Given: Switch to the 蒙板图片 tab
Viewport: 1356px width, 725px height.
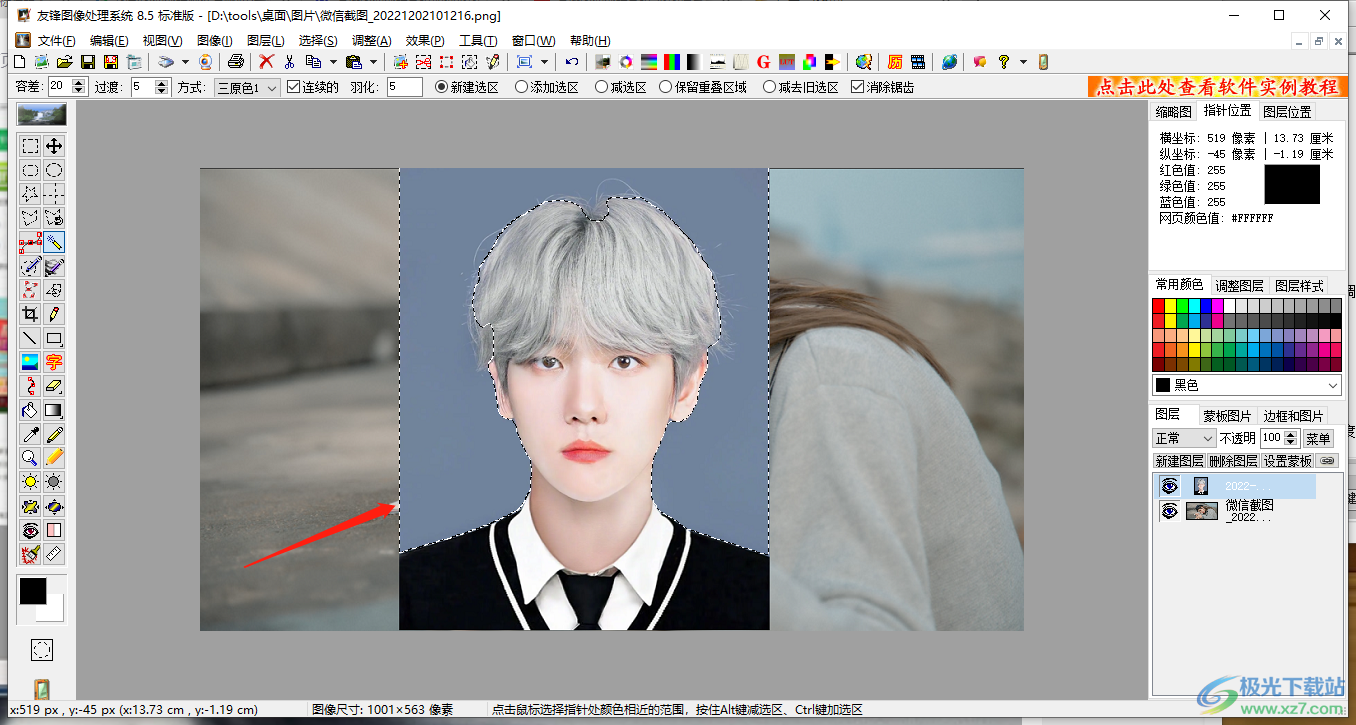Looking at the screenshot, I should (1227, 415).
